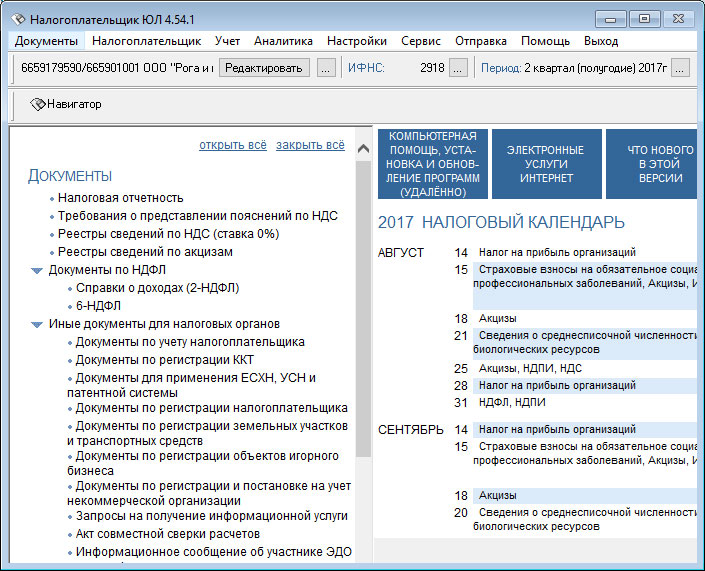Open Документы по регистрации некоммерческой организации
The height and width of the screenshot is (571, 705).
point(210,493)
